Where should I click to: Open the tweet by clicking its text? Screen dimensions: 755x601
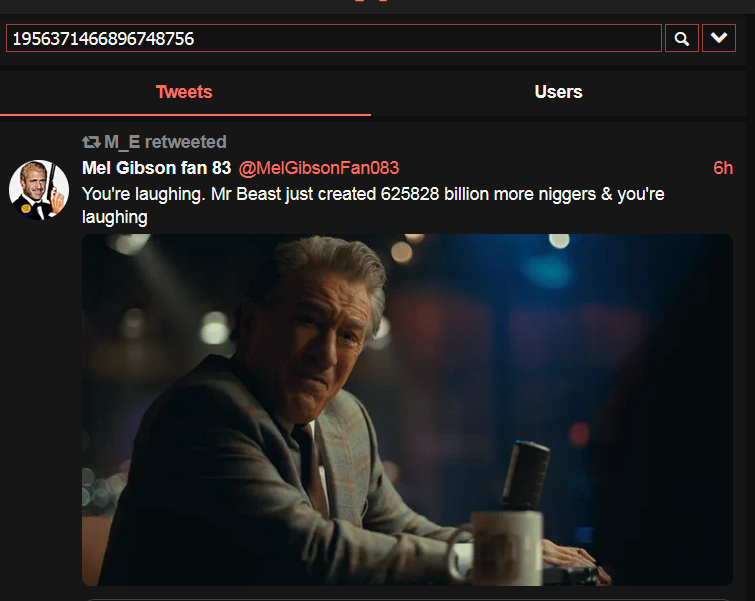click(x=373, y=206)
